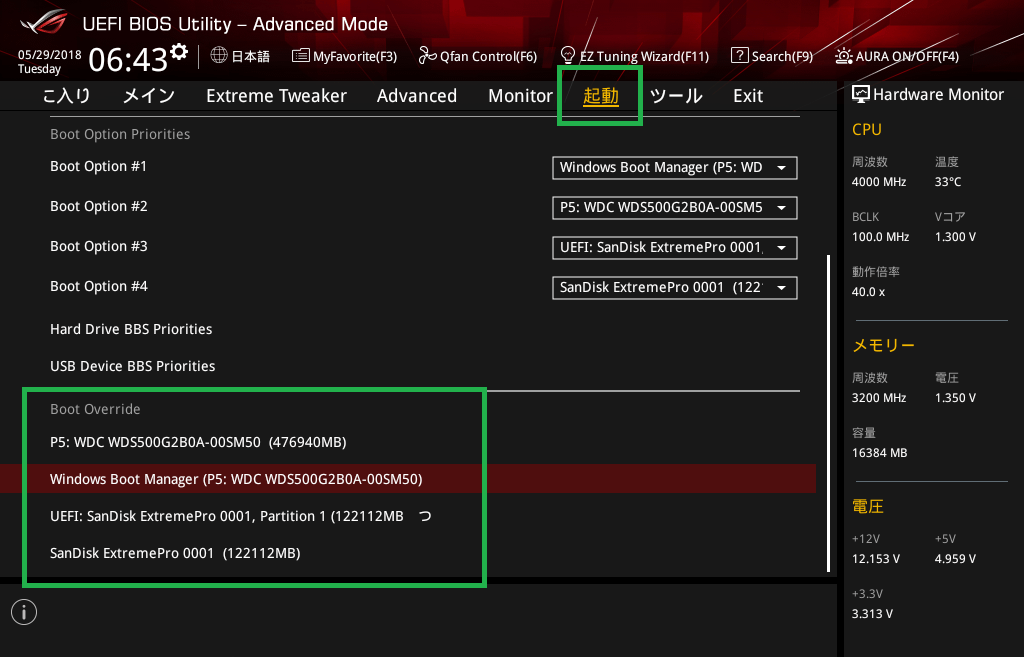Open the ツール tab
The image size is (1024, 657).
(x=676, y=96)
